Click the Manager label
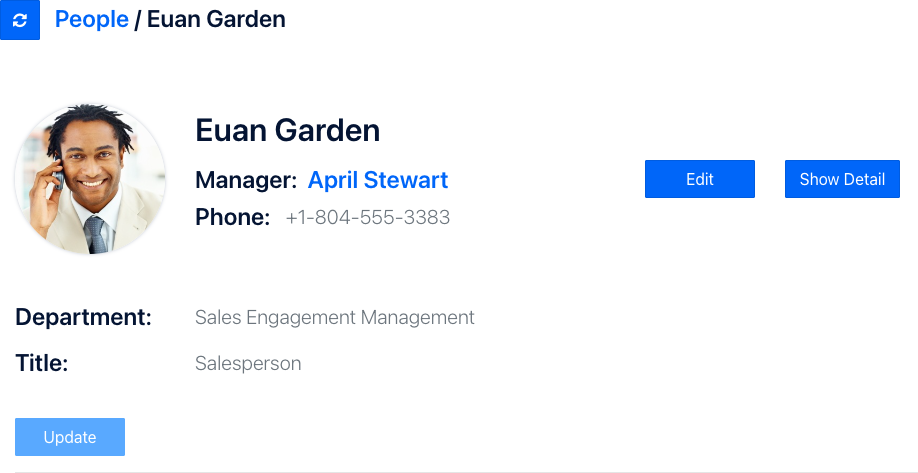This screenshot has width=918, height=473. pyautogui.click(x=246, y=180)
